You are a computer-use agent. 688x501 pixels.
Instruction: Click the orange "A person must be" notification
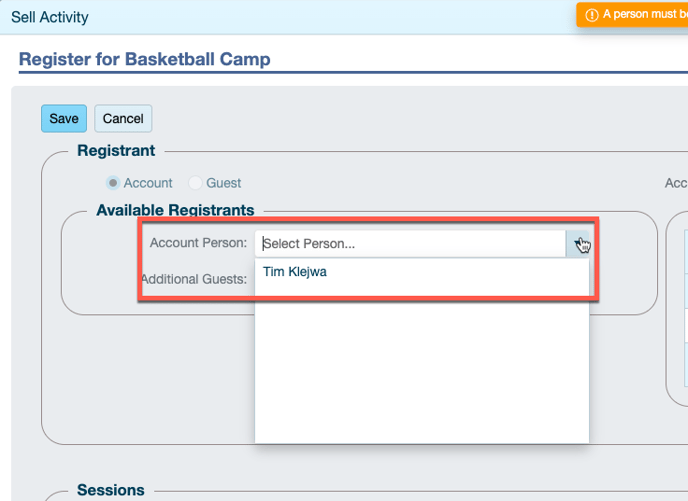pyautogui.click(x=640, y=15)
